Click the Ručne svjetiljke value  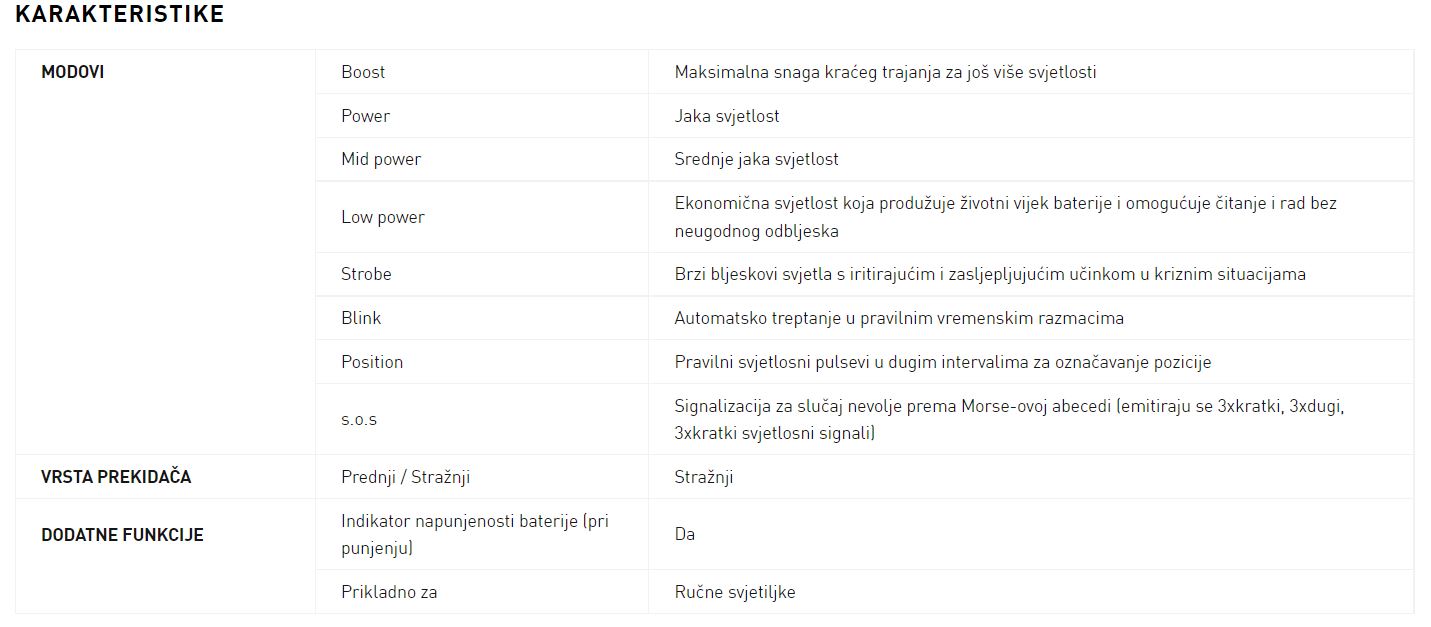[735, 592]
